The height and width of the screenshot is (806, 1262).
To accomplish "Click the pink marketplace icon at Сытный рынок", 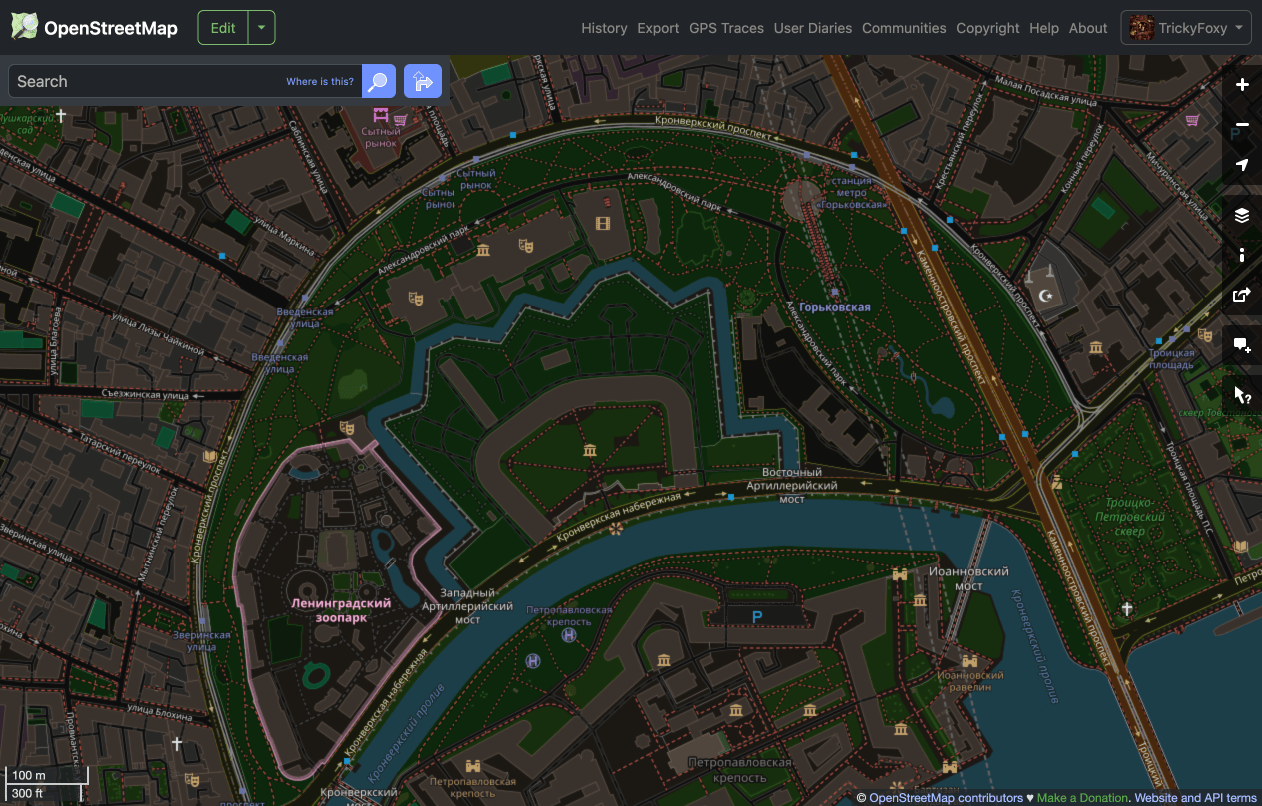I will 380,115.
